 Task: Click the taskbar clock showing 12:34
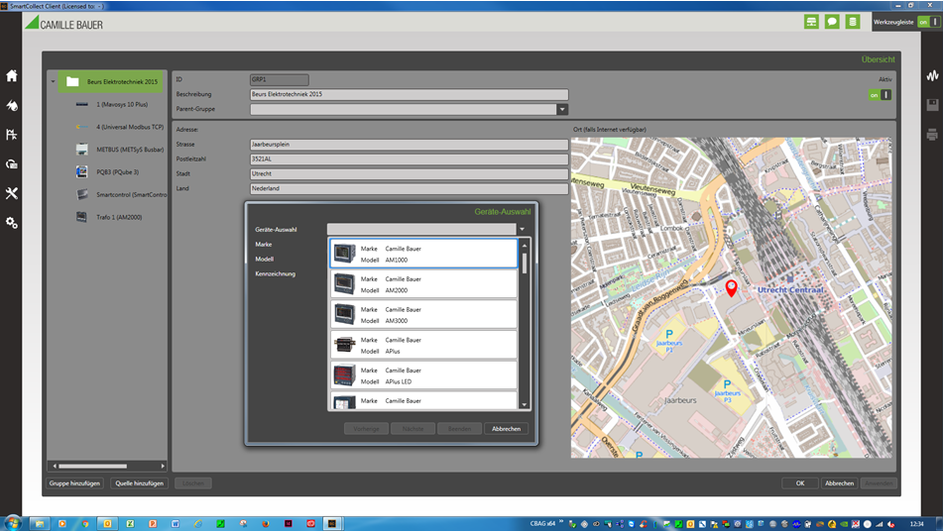[917, 524]
